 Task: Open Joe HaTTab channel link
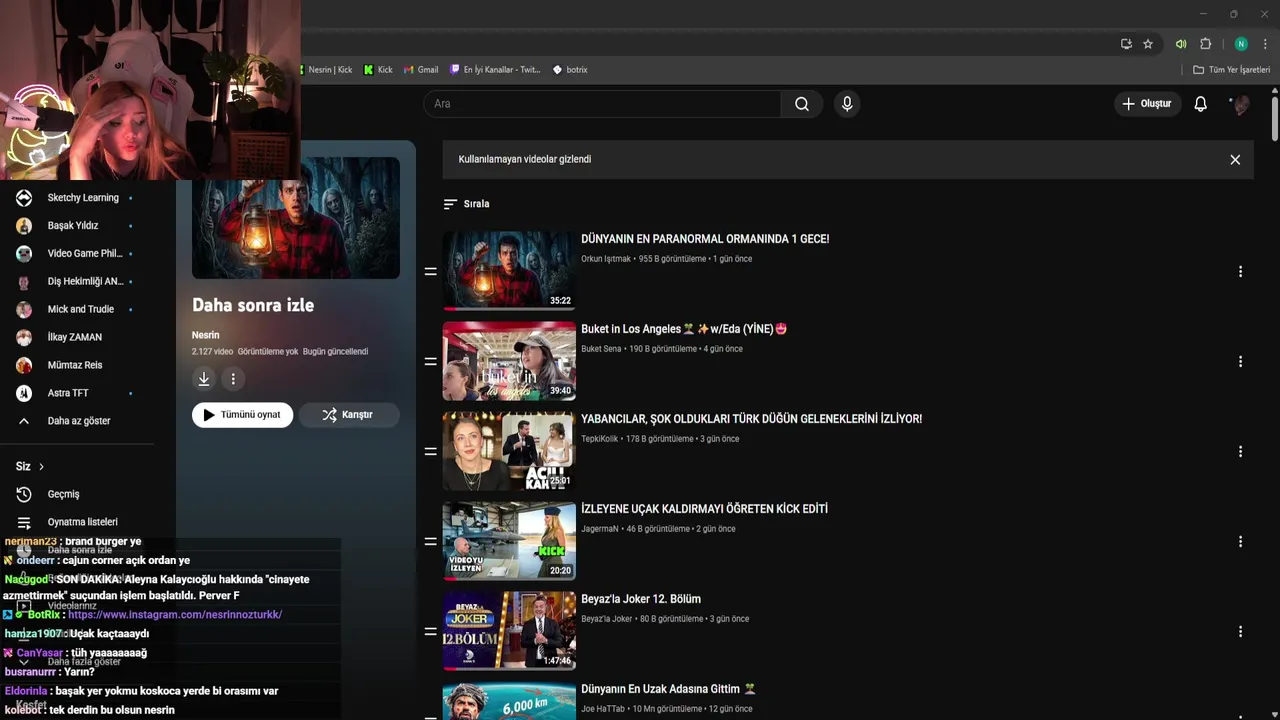click(603, 709)
